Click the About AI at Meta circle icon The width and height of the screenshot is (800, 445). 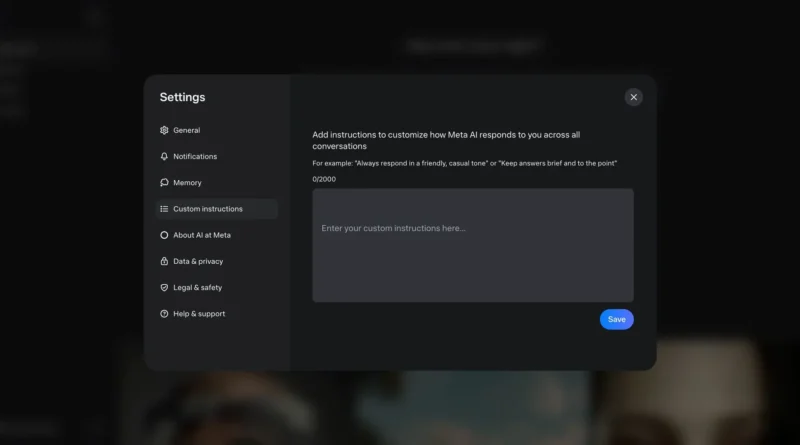click(x=164, y=235)
